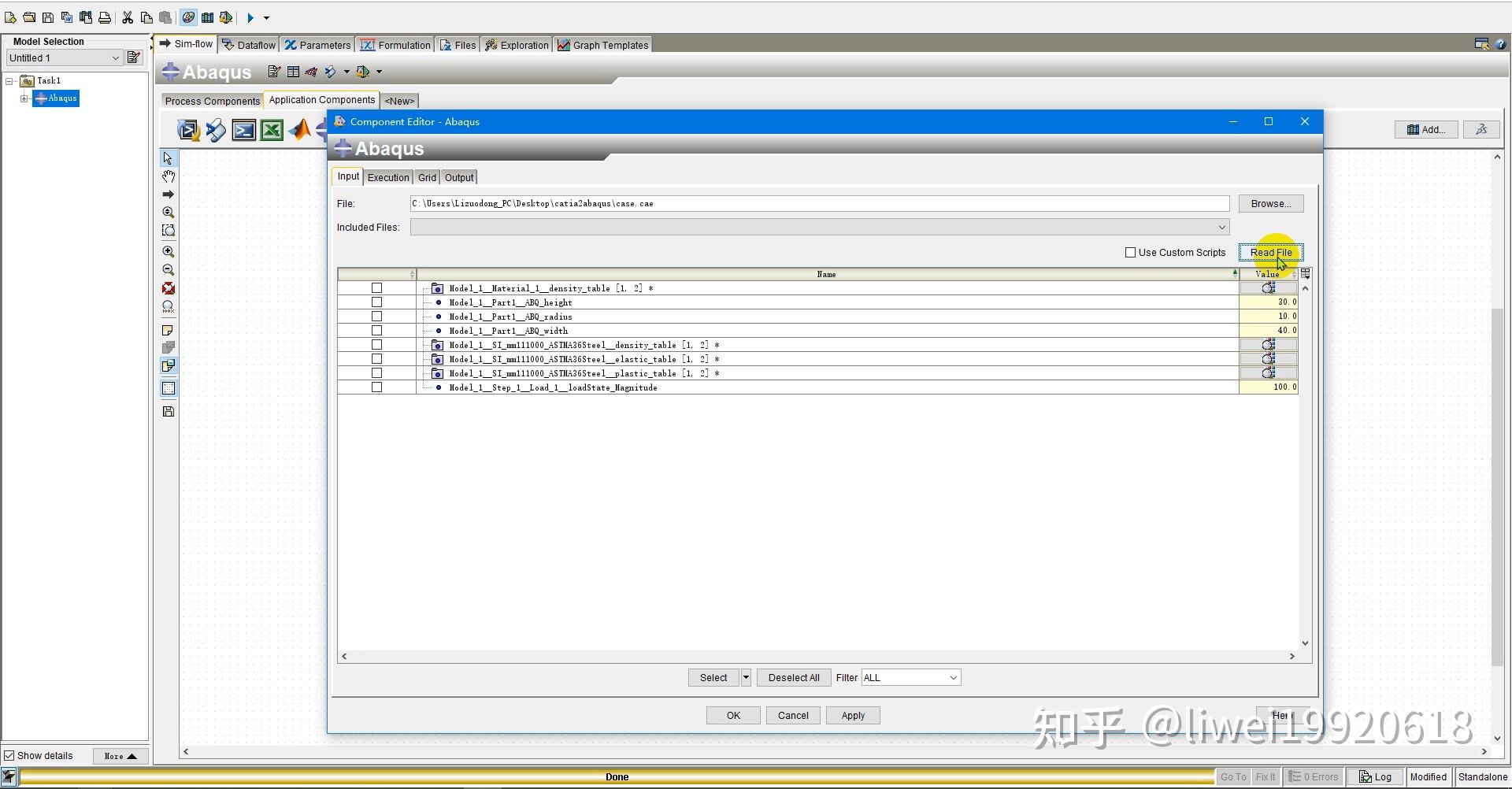Check the loadState_Magnitude parameter checkbox
The width and height of the screenshot is (1512, 789).
[x=377, y=387]
